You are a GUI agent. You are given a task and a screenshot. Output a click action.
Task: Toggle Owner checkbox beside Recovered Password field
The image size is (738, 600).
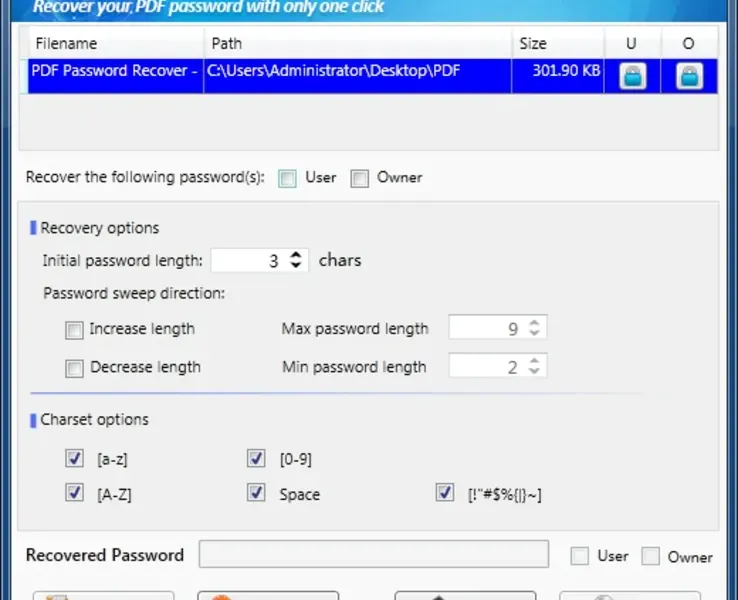click(650, 556)
